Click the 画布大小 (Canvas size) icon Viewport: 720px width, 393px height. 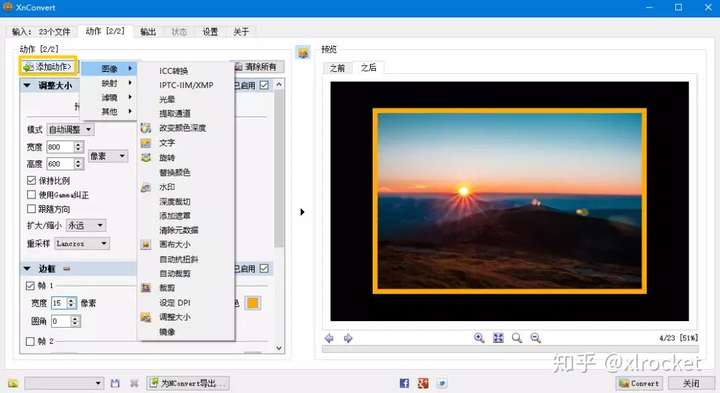146,244
